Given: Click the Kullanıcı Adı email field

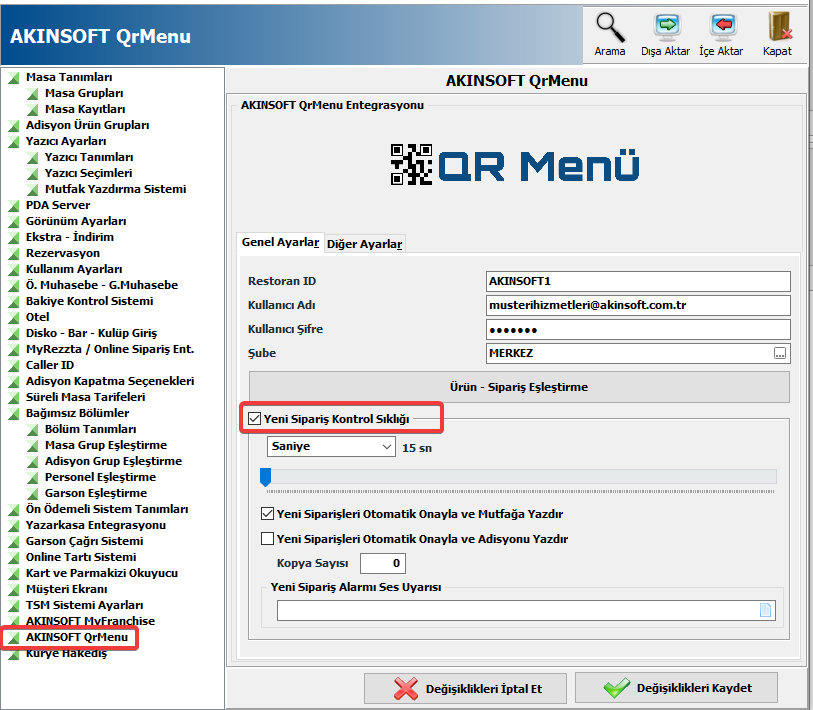Looking at the screenshot, I should (x=638, y=305).
